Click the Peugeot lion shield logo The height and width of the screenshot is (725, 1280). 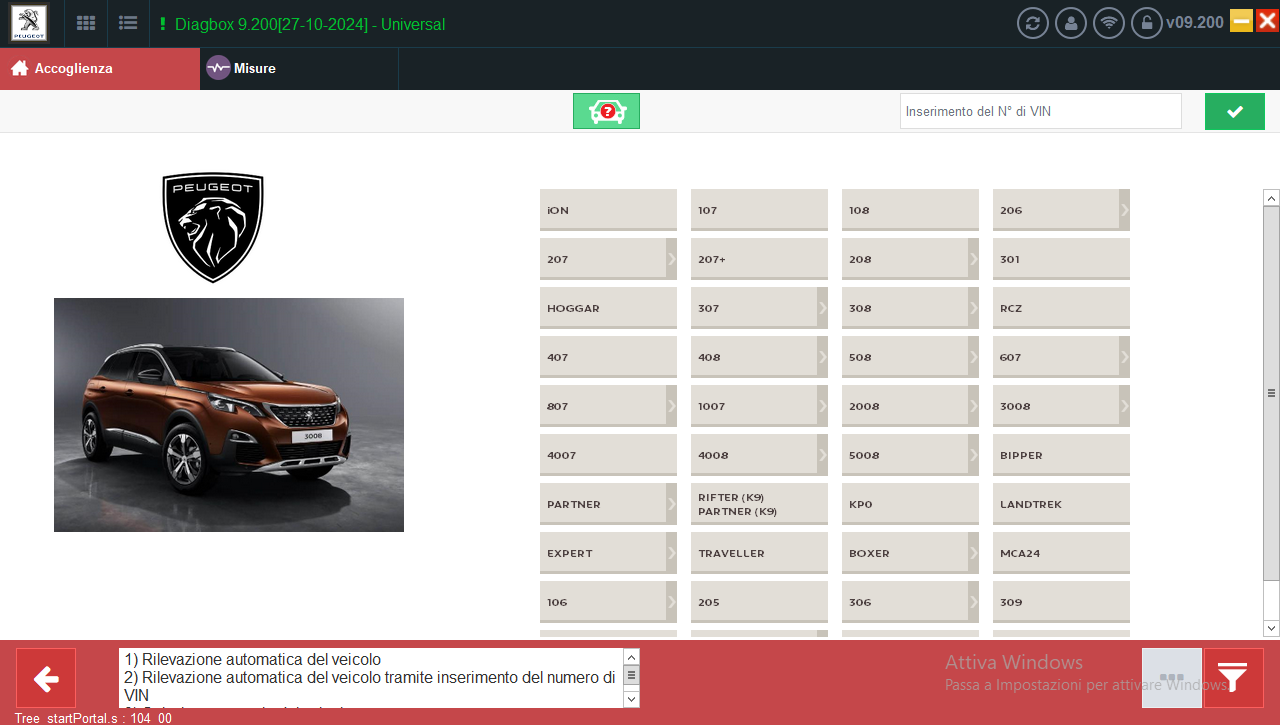pos(213,228)
